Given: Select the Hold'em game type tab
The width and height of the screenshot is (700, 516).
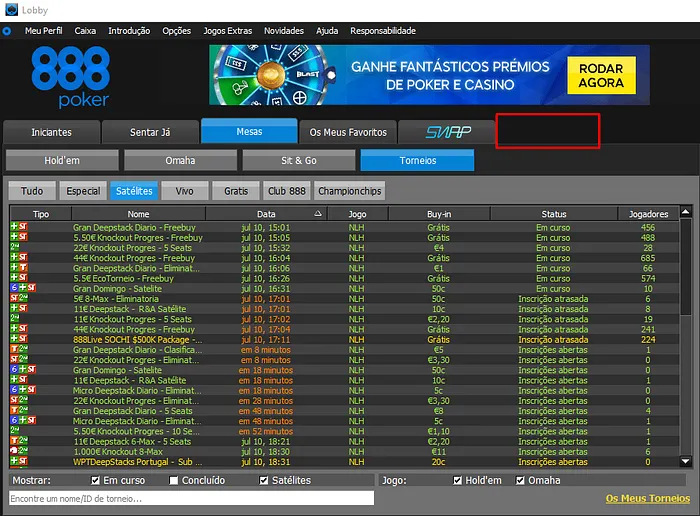Looking at the screenshot, I should pos(62,160).
